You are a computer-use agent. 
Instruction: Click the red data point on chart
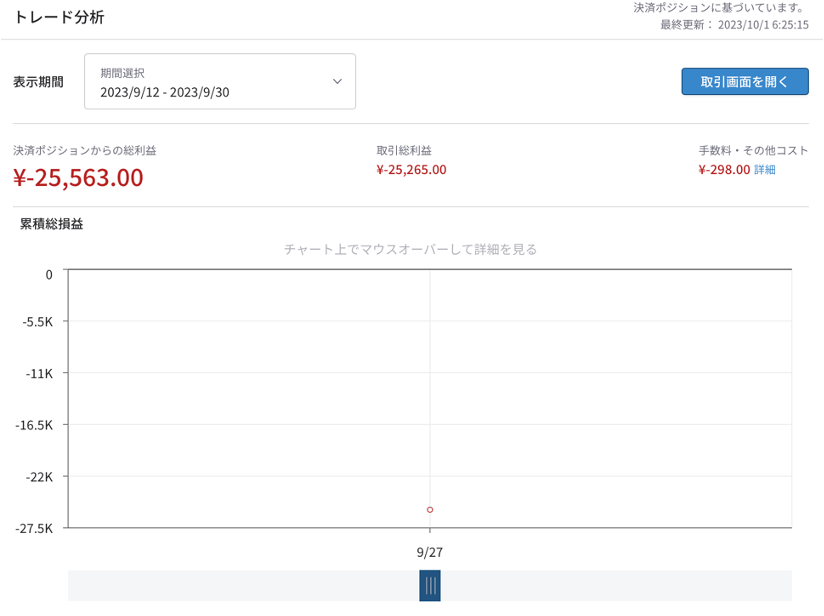[x=430, y=510]
